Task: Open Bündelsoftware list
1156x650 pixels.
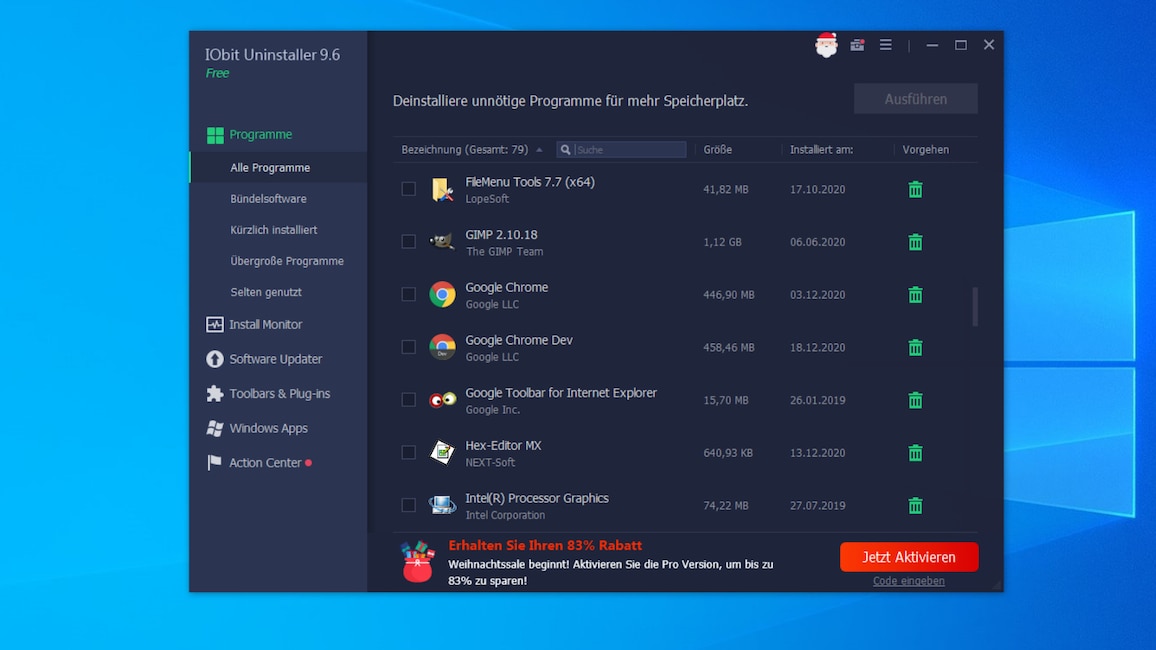Action: point(268,199)
